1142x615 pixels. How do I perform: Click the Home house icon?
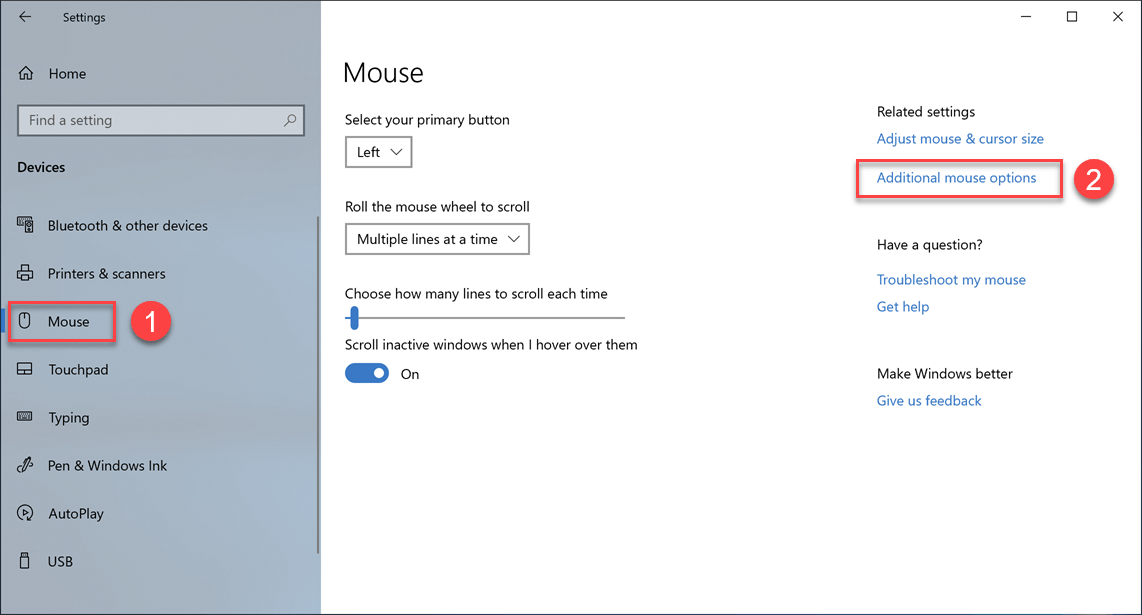pyautogui.click(x=26, y=74)
